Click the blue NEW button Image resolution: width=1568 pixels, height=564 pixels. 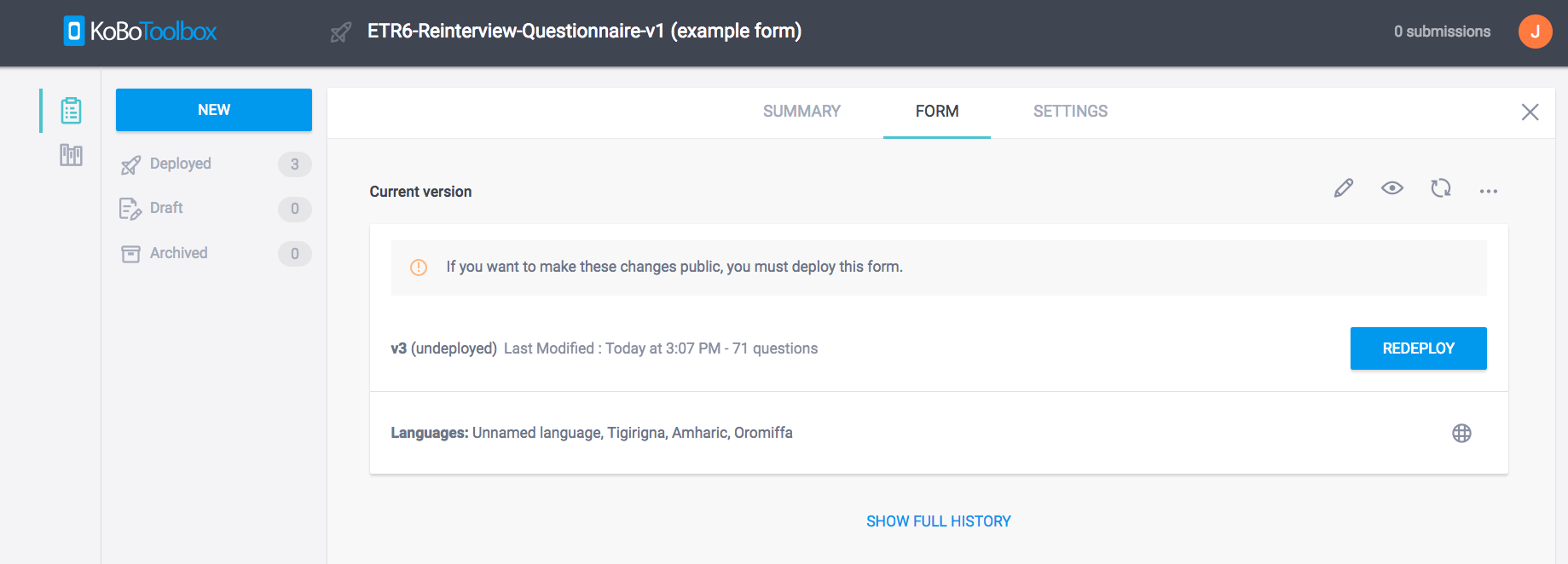[x=214, y=110]
